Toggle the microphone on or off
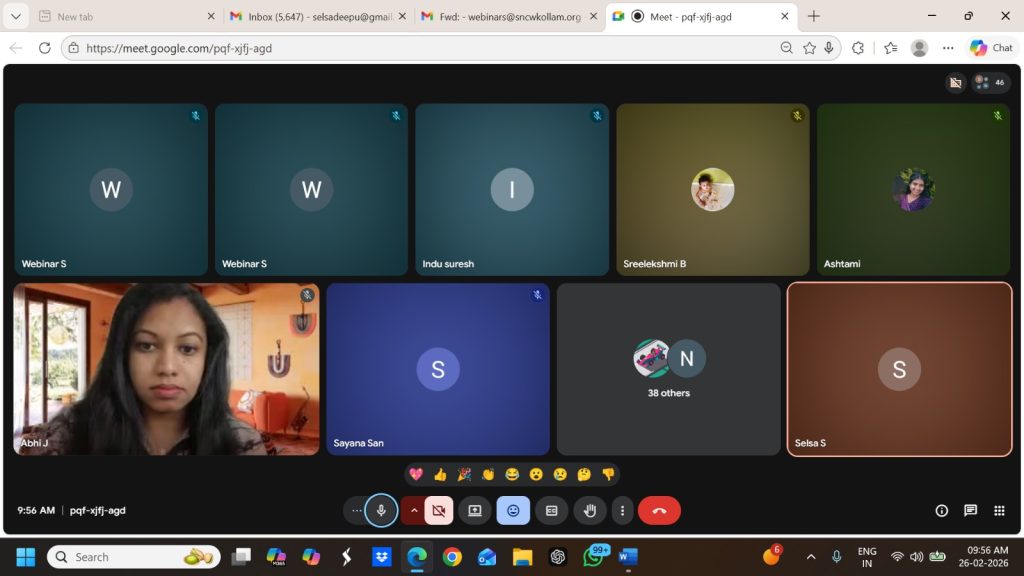The height and width of the screenshot is (576, 1024). tap(381, 510)
